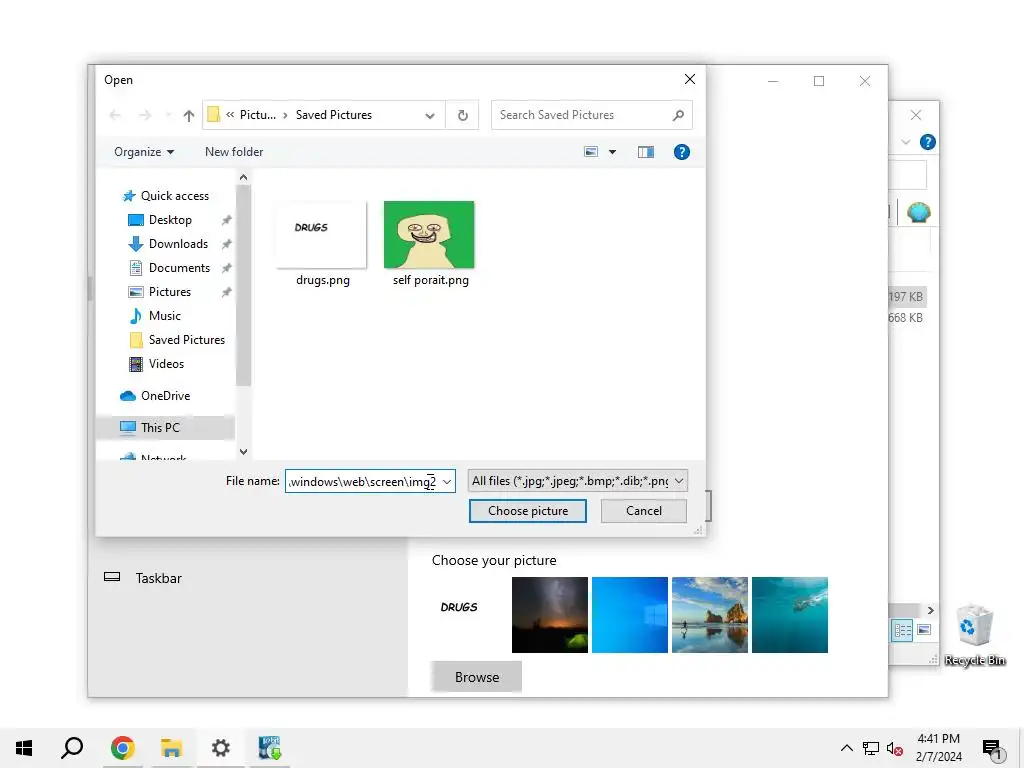Click the search magnifier in Saved Pictures box
The height and width of the screenshot is (768, 1024).
click(679, 116)
